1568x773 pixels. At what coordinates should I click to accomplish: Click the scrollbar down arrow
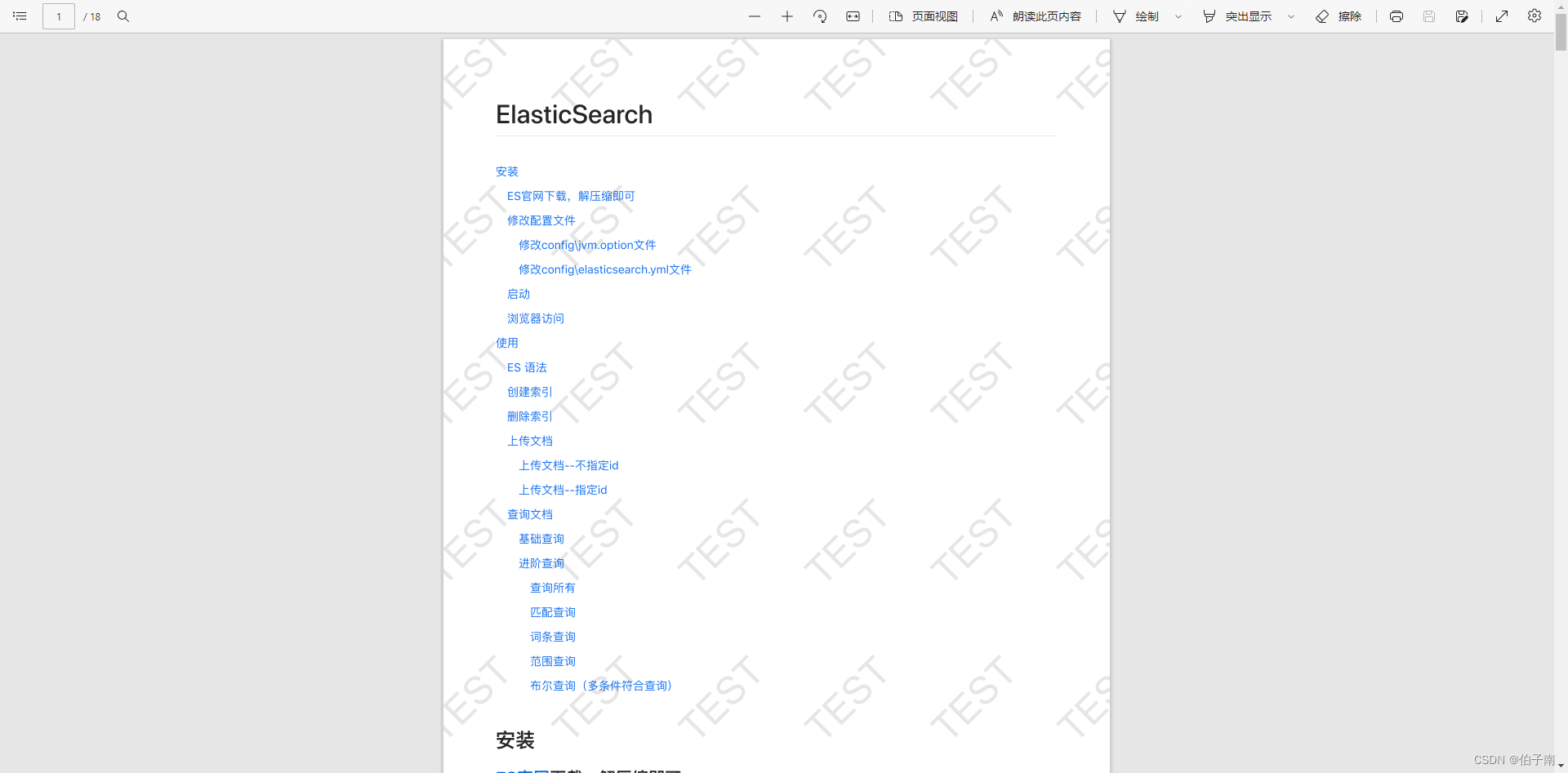1561,766
